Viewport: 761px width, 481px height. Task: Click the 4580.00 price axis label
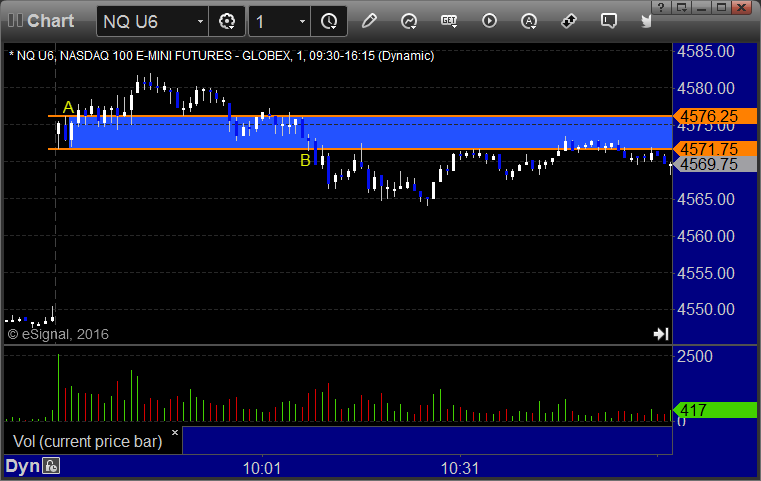click(706, 88)
